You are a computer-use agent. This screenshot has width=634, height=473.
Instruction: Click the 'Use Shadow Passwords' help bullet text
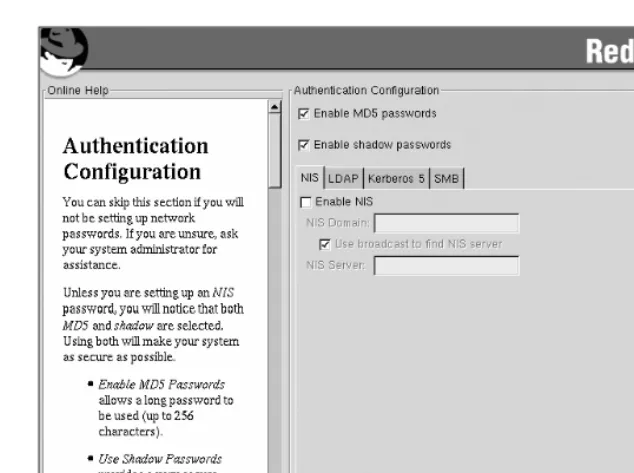160,459
